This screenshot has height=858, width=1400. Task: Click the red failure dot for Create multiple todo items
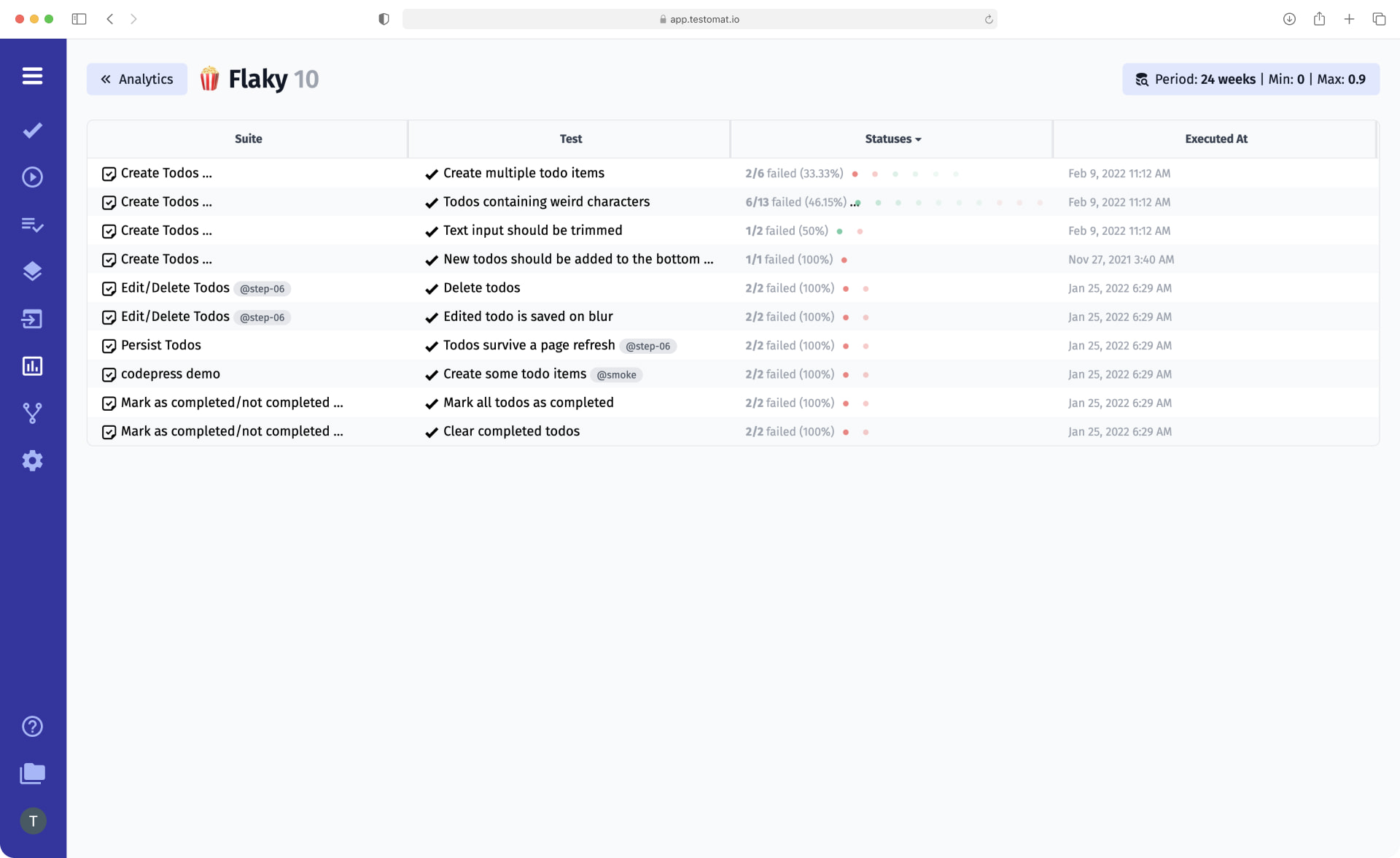(x=855, y=174)
